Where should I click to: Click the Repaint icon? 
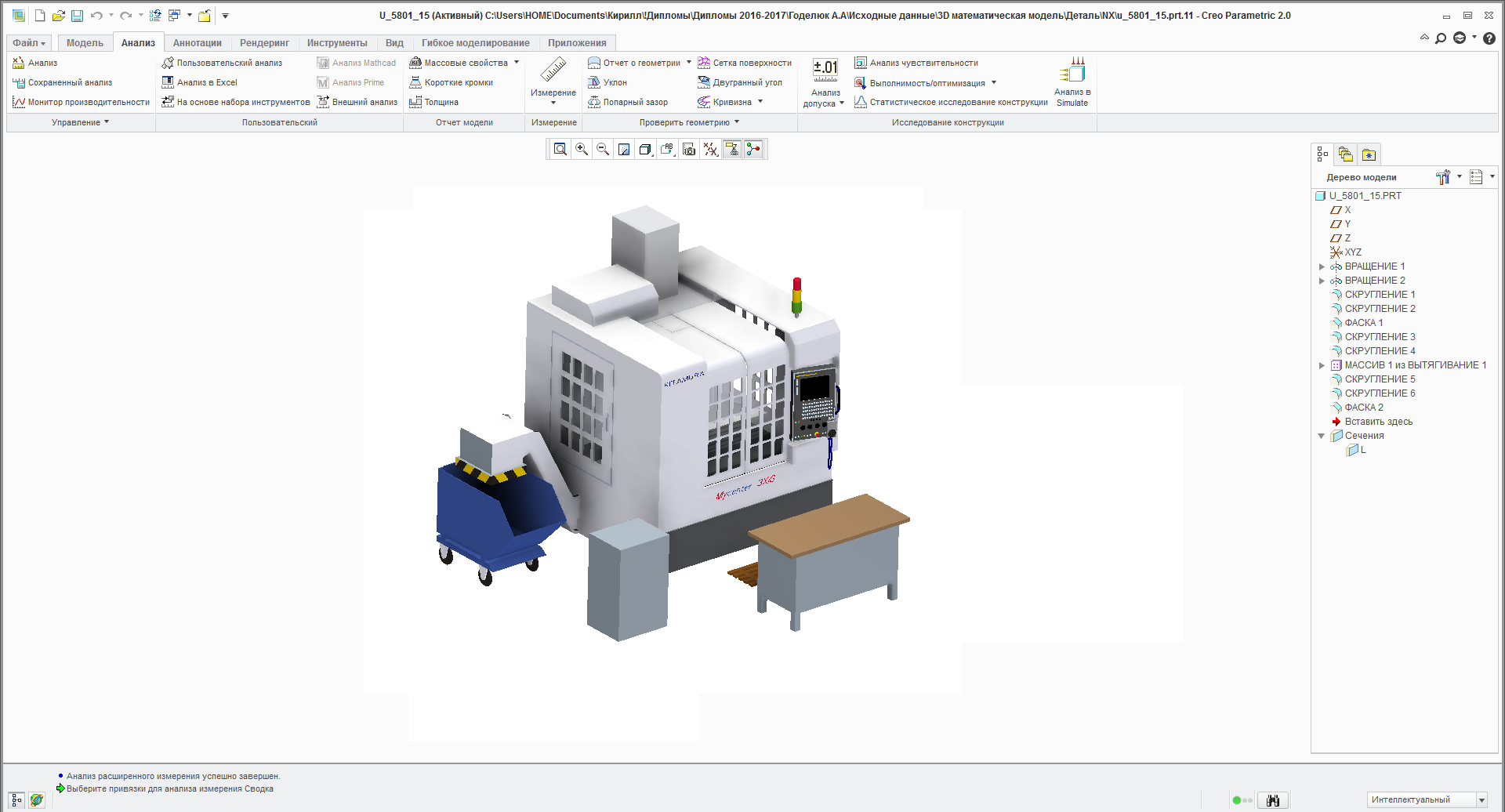624,149
